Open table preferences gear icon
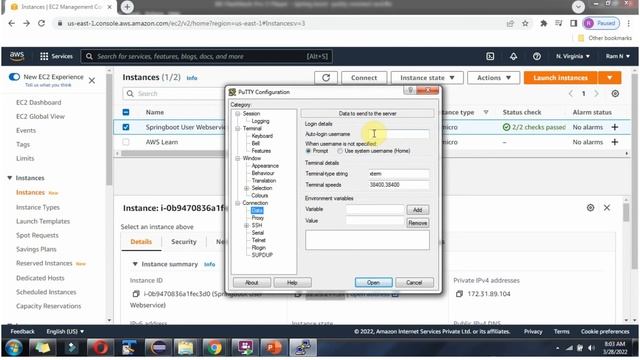Image resolution: width=640 pixels, height=360 pixels. point(615,93)
